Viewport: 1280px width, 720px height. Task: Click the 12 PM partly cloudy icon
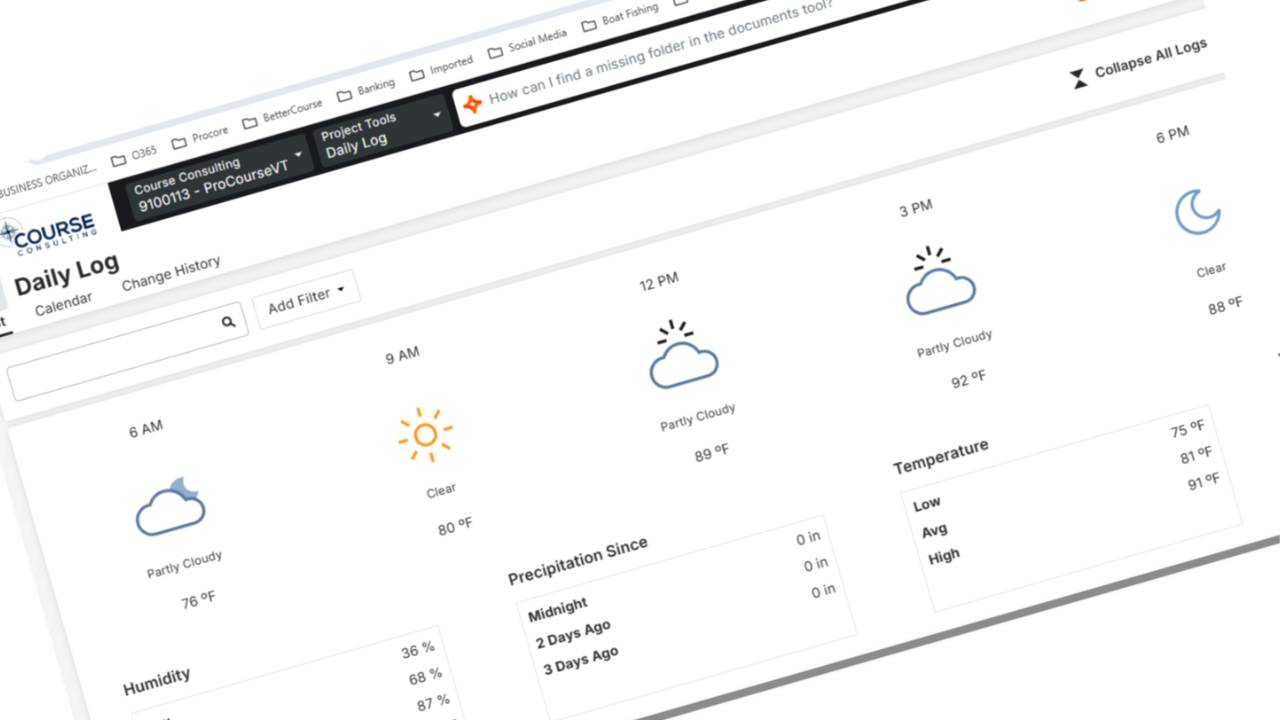click(683, 354)
